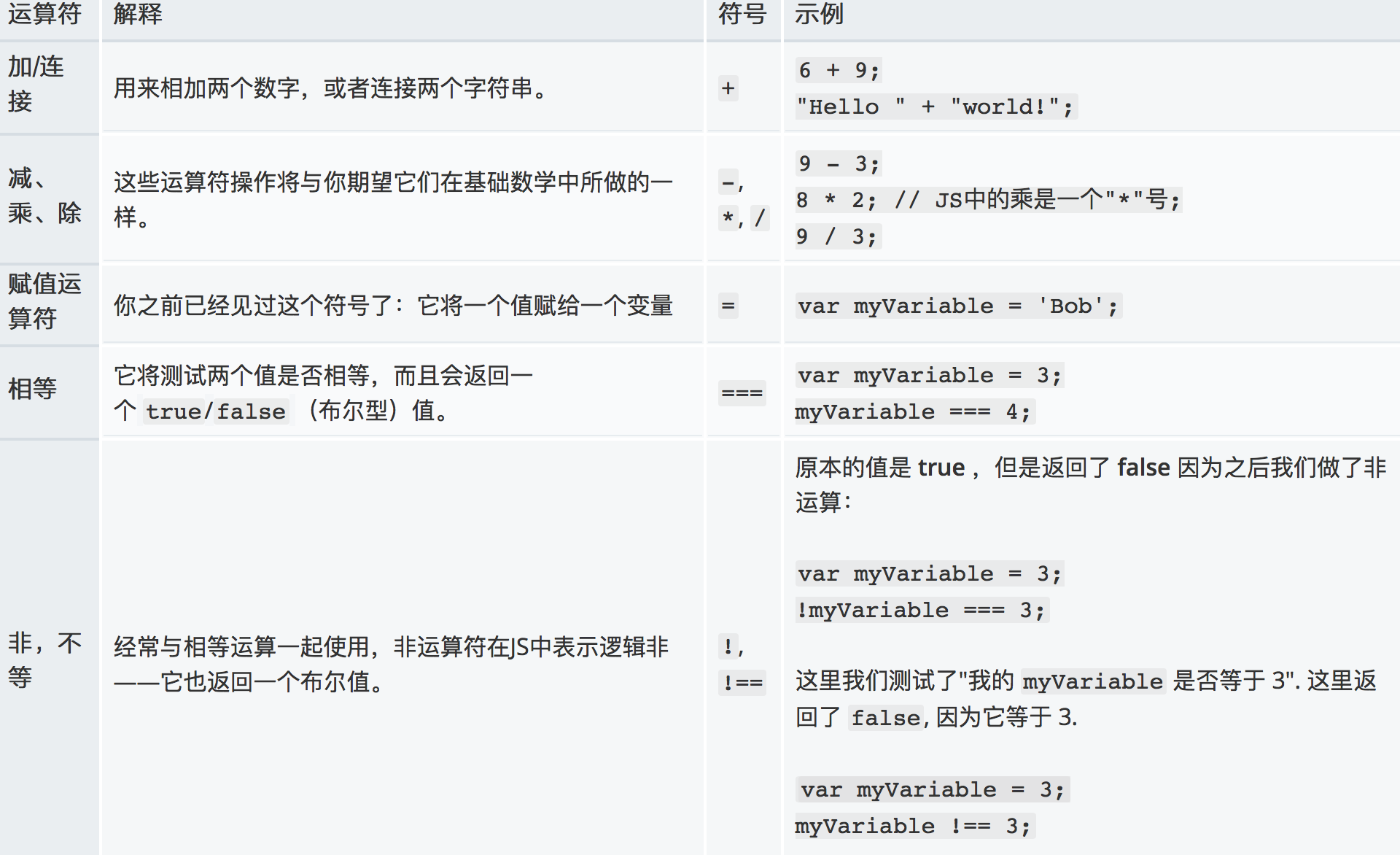Select the 赋值运算符 cell

(x=50, y=303)
